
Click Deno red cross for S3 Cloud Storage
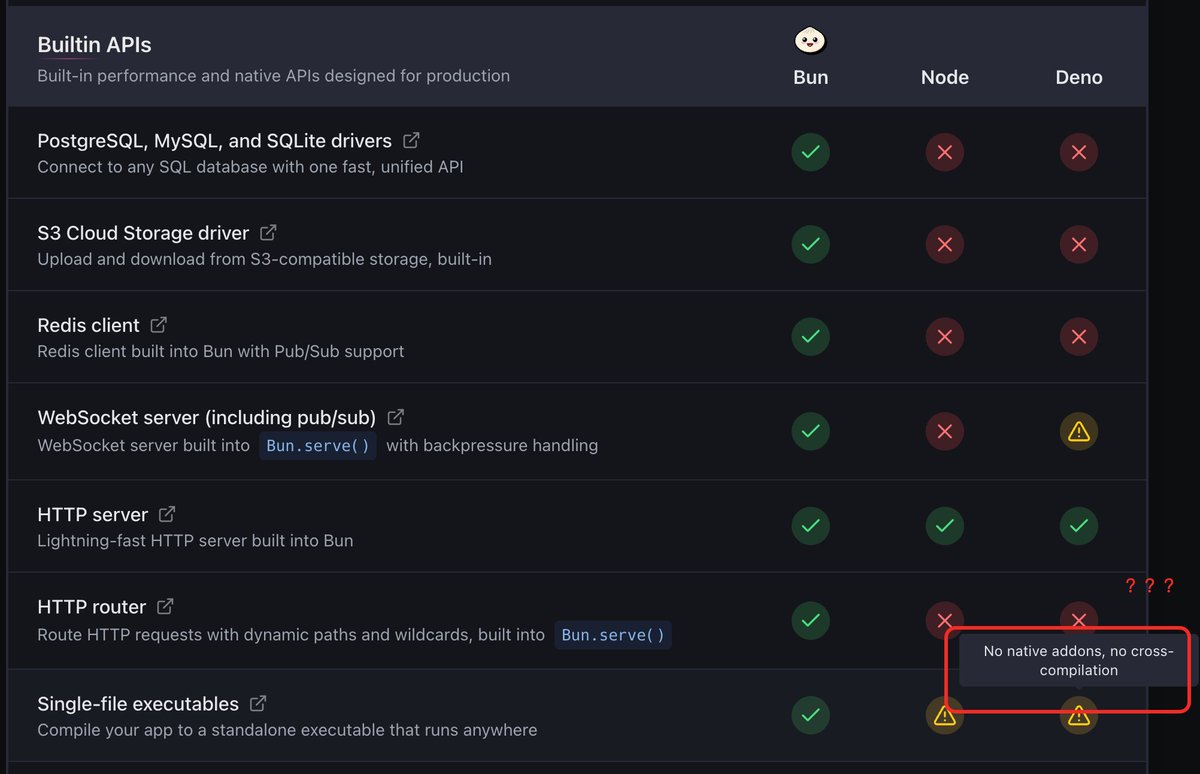(x=1078, y=244)
